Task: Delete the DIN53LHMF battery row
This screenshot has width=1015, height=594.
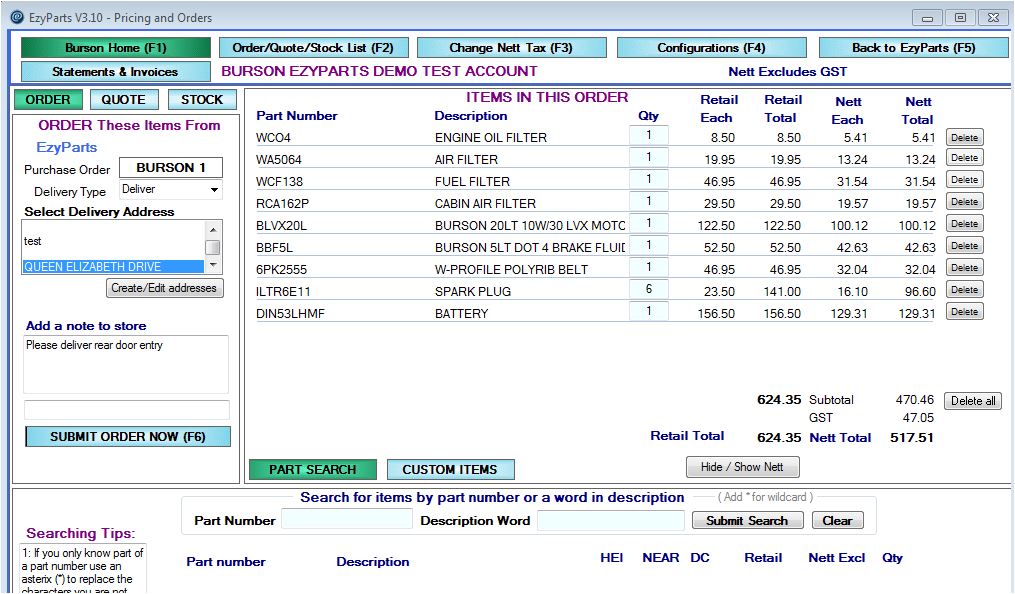Action: point(965,312)
